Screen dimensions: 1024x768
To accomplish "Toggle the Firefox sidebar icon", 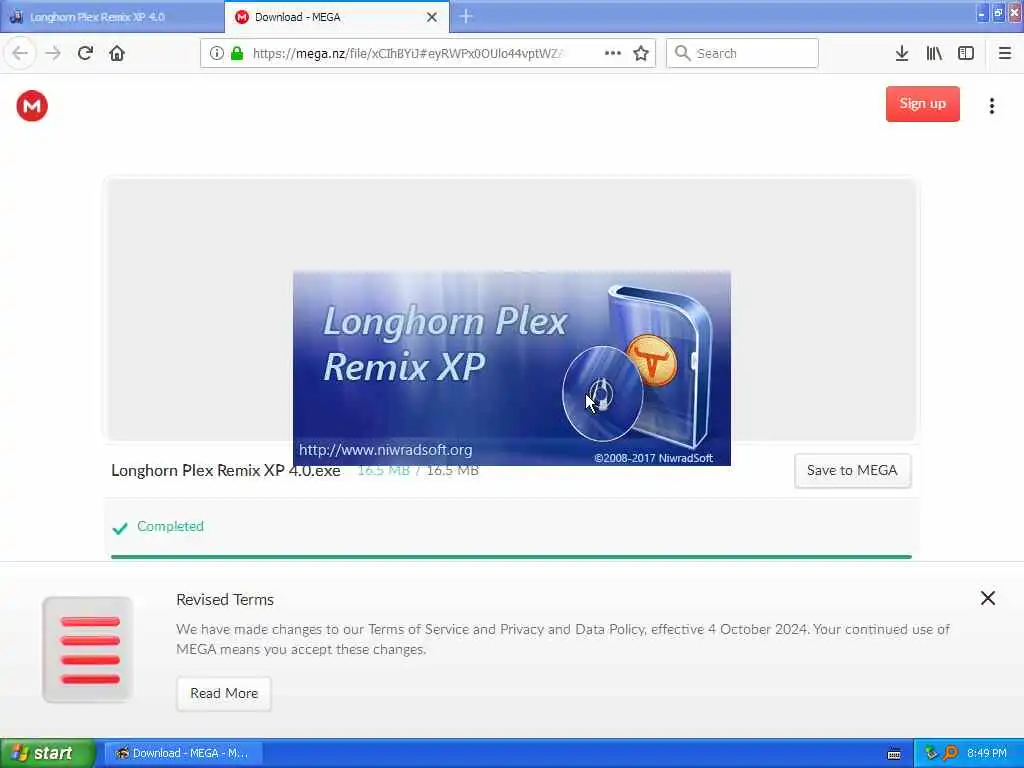I will tap(966, 53).
